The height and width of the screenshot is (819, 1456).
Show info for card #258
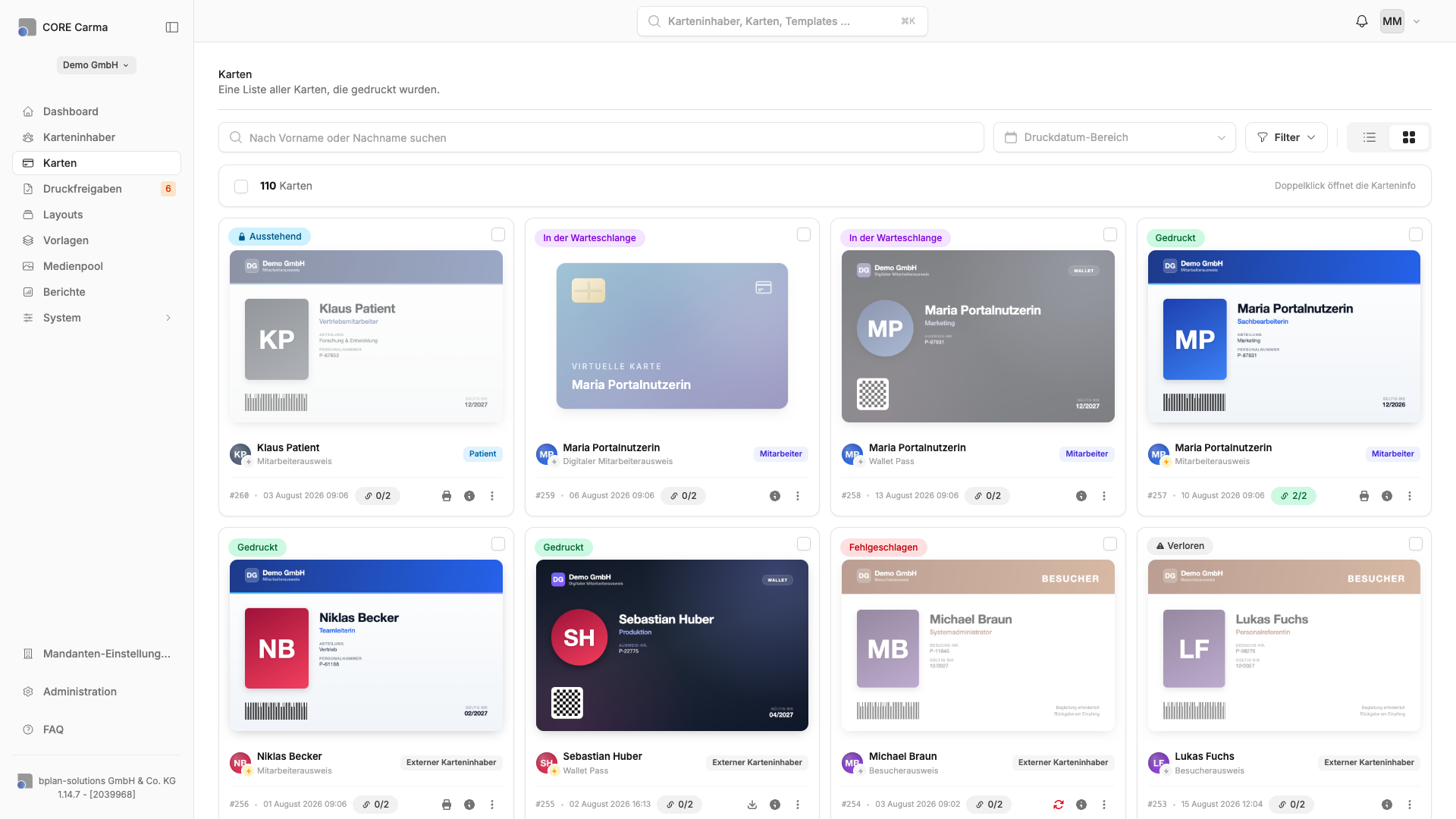1081,496
